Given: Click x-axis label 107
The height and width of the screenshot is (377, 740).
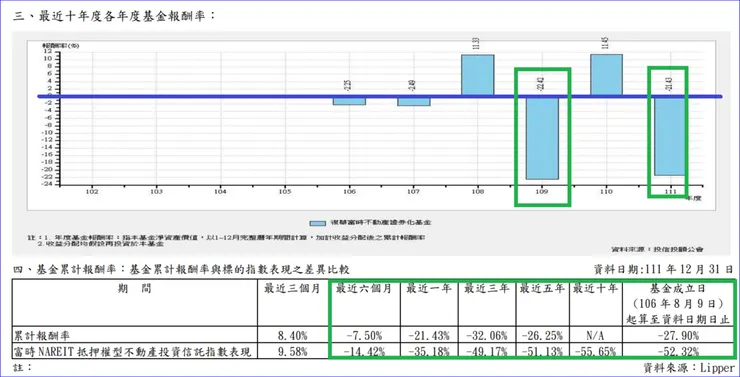Looking at the screenshot, I should tap(414, 192).
